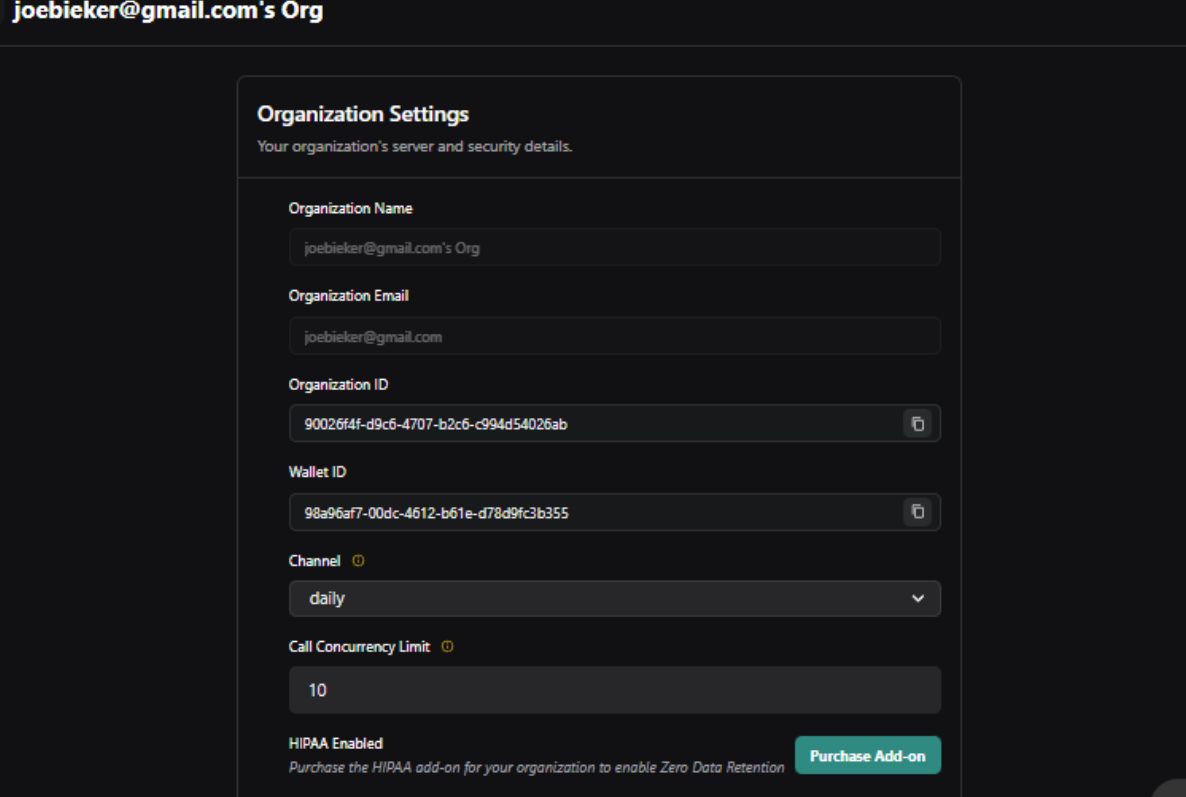
Task: Select the Organization ID value field
Action: 590,424
